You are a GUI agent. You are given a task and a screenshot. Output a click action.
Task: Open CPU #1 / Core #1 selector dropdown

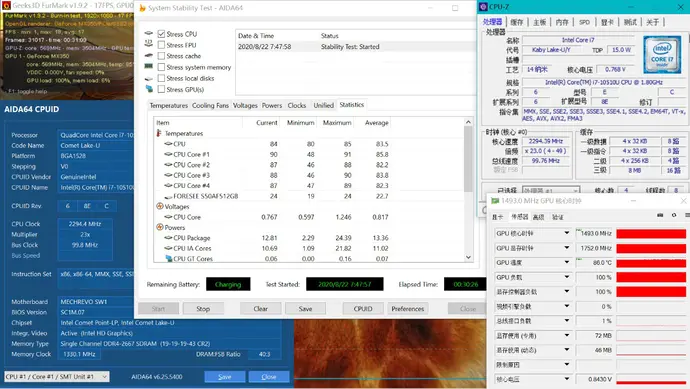point(57,377)
